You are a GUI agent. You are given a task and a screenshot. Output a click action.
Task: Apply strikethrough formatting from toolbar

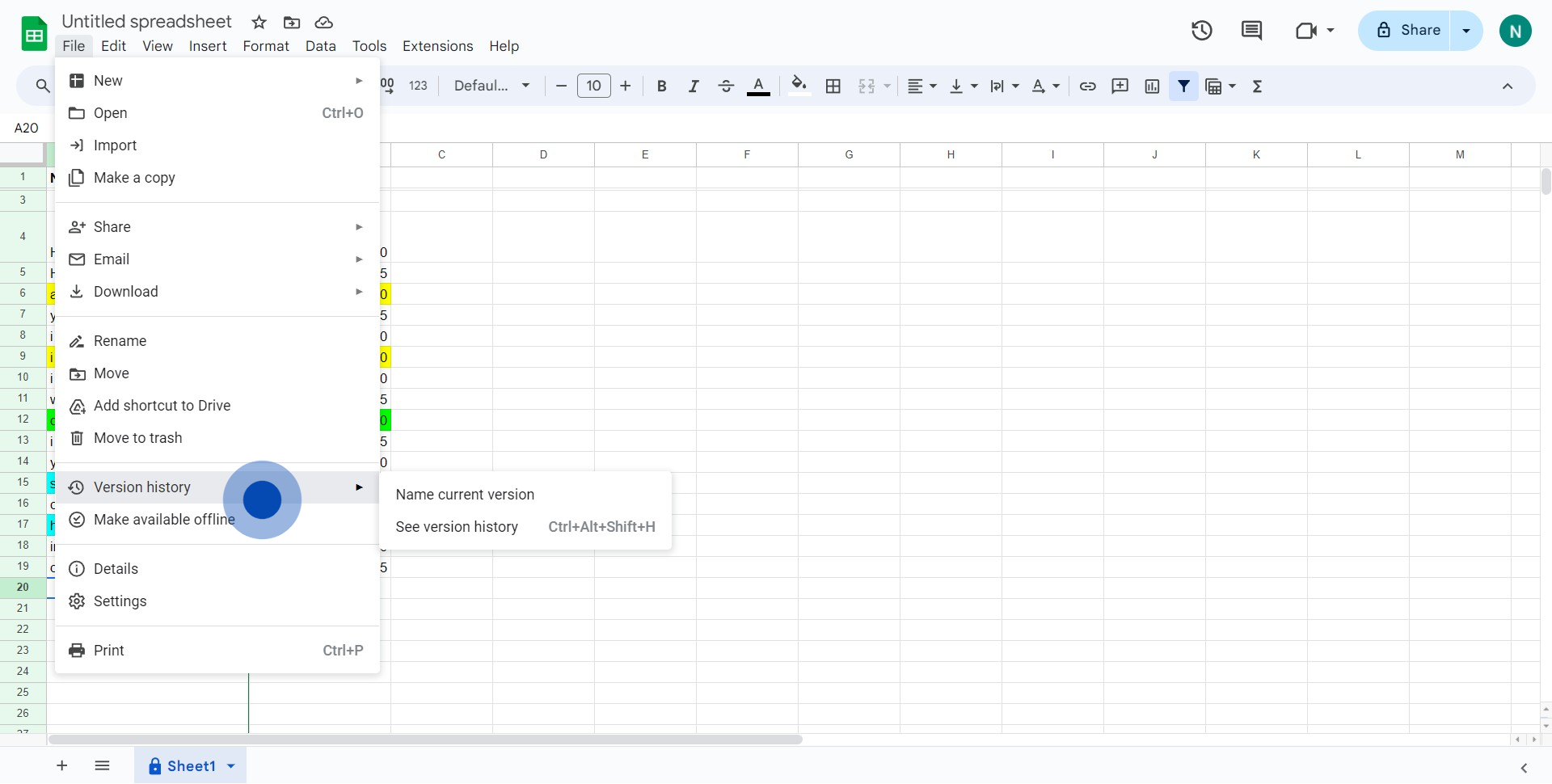coord(725,86)
